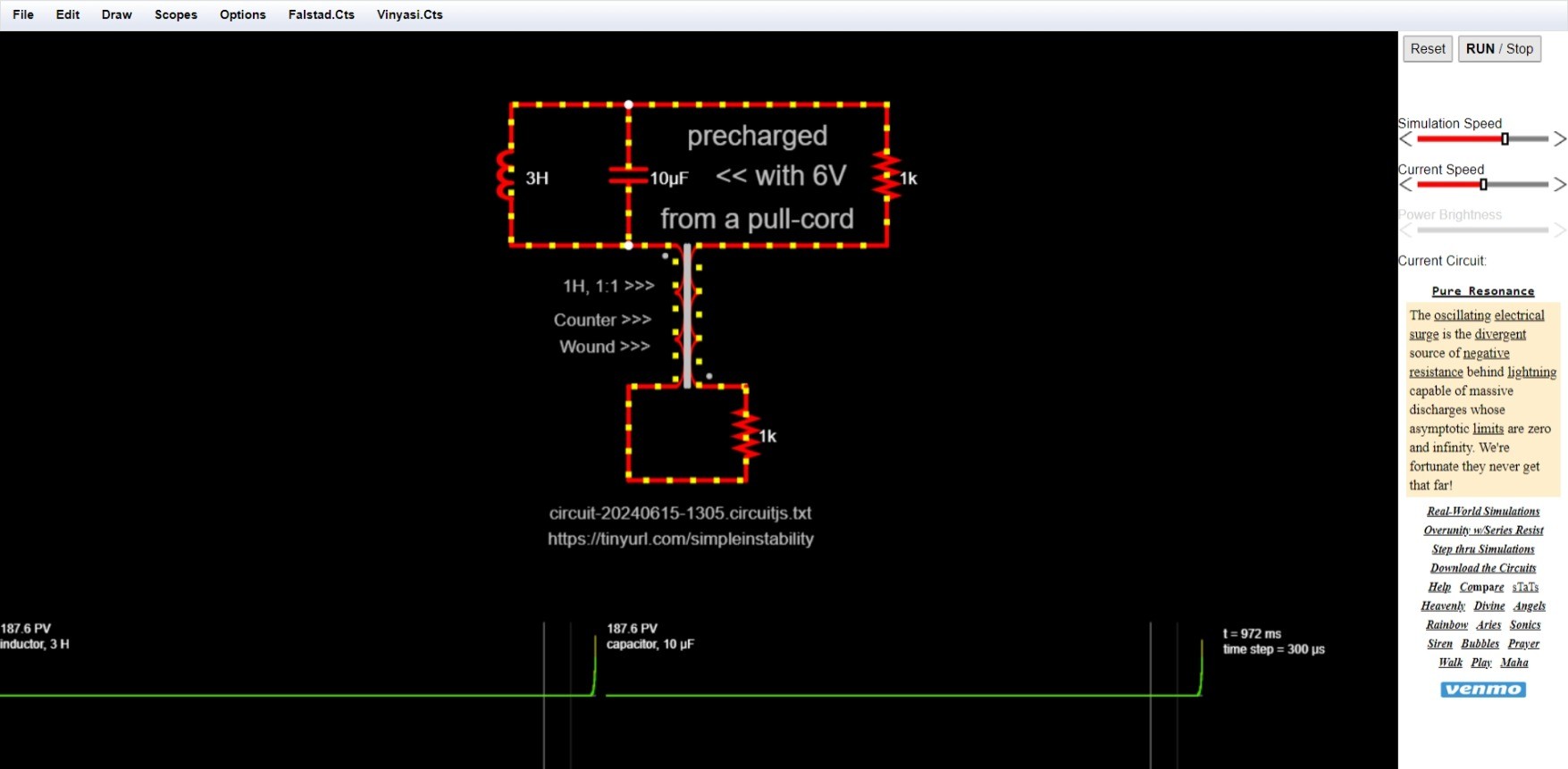Click the Current Speed slider handle
The image size is (1568, 769).
[x=1484, y=185]
